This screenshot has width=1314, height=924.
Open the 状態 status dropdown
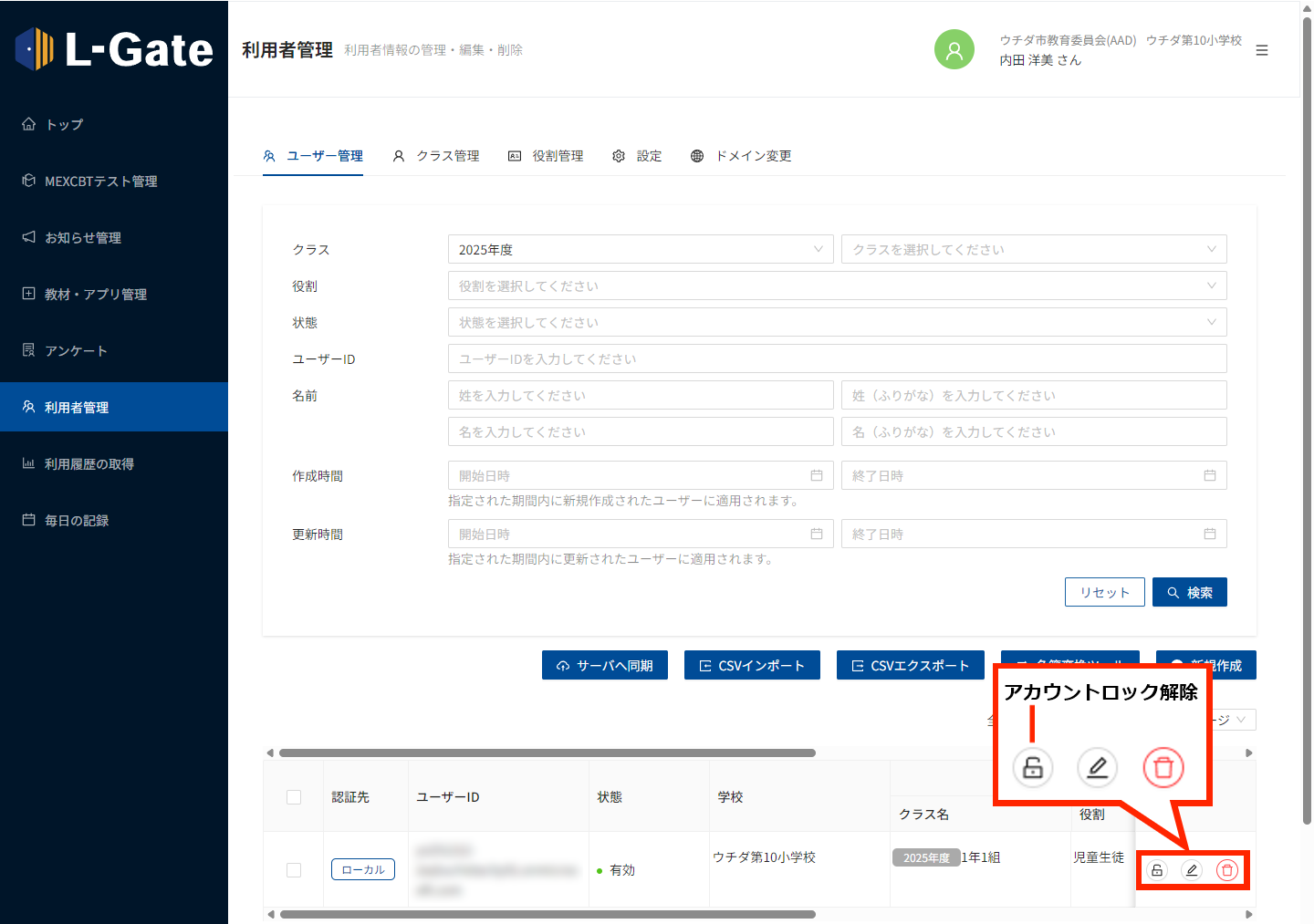coord(837,322)
